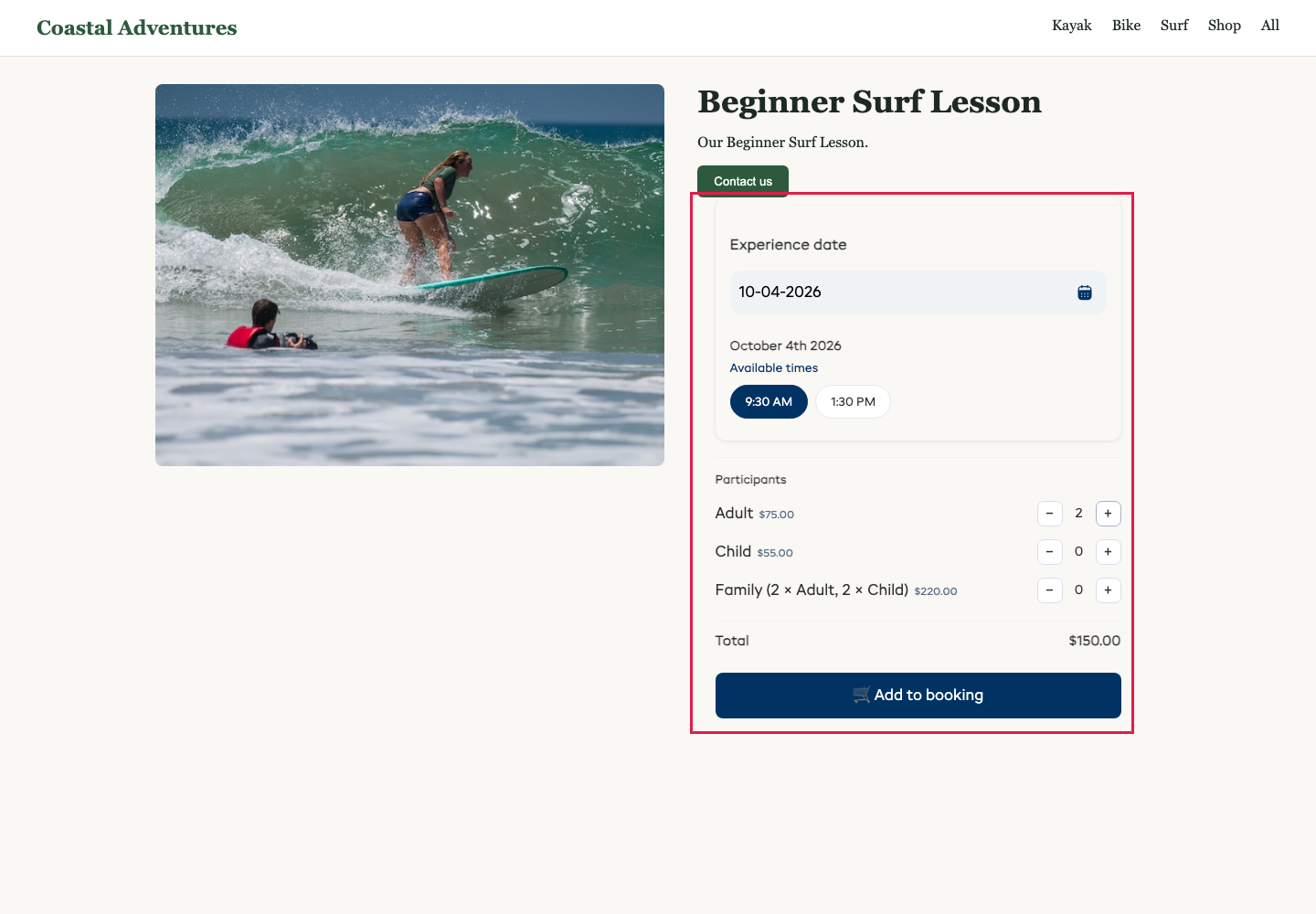
Task: Open the surf lesson photo
Action: click(x=409, y=275)
